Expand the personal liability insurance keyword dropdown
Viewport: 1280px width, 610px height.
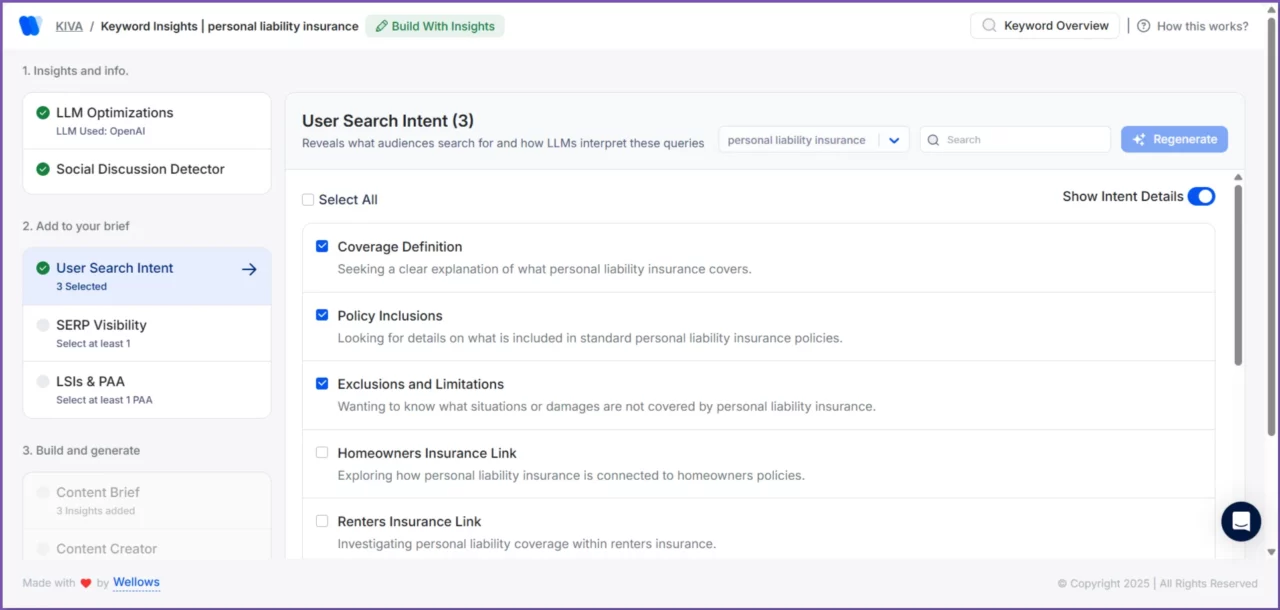click(894, 140)
